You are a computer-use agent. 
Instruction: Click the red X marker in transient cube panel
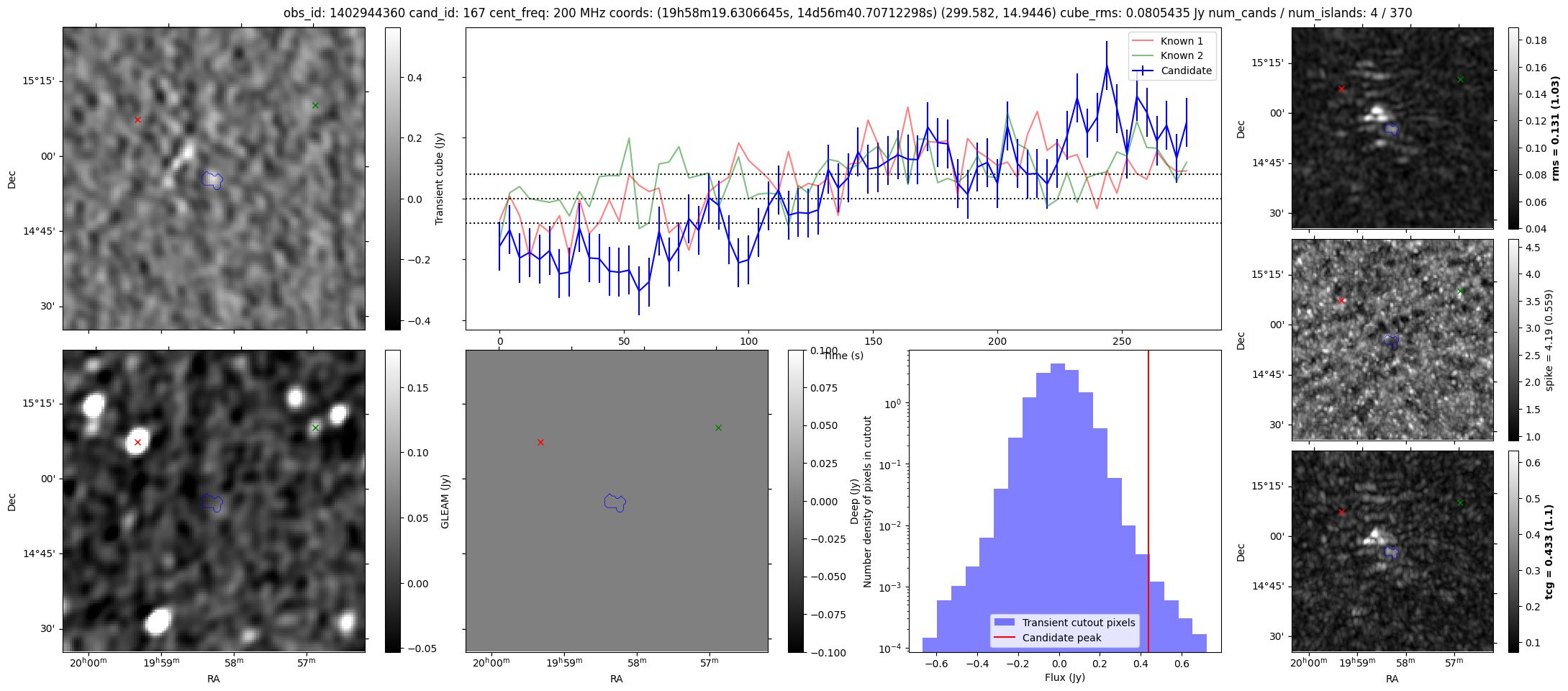tap(137, 119)
